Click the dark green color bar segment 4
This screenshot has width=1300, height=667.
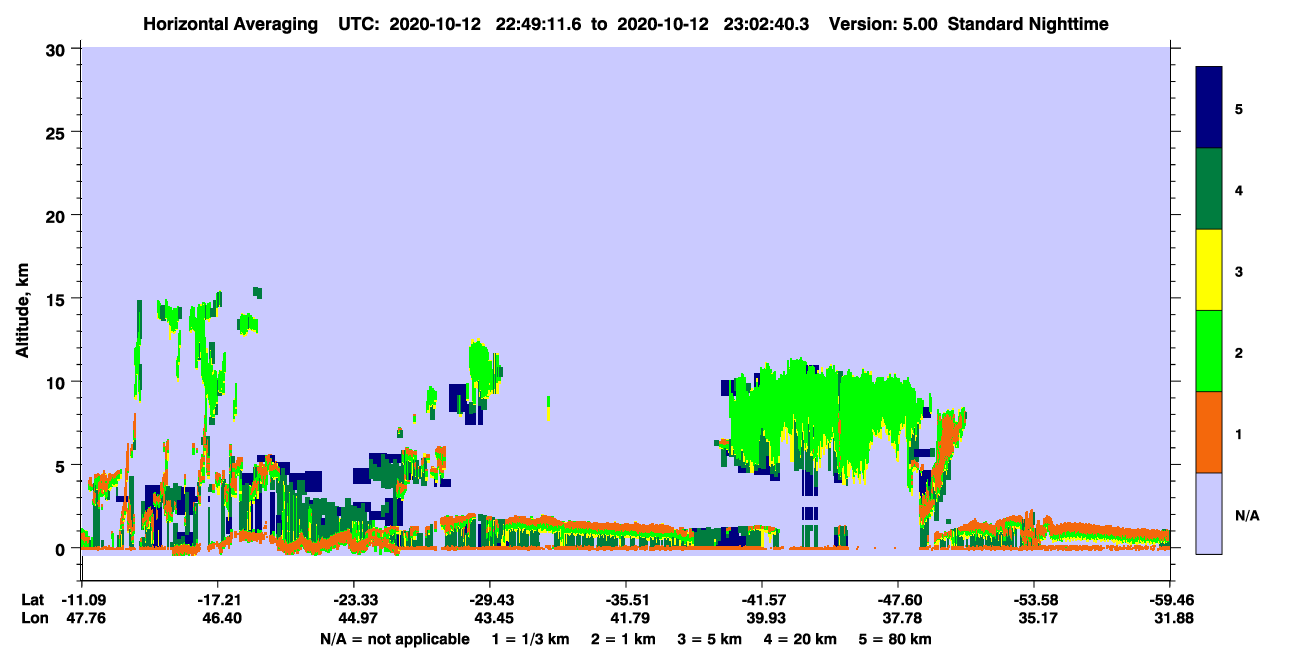[1209, 189]
